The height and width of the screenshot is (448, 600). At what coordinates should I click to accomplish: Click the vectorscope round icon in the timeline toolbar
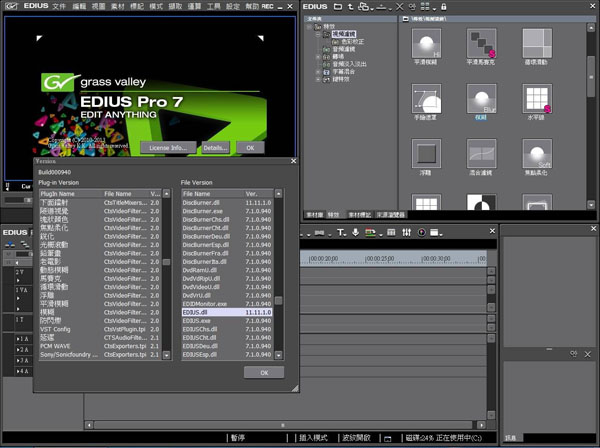pyautogui.click(x=421, y=232)
